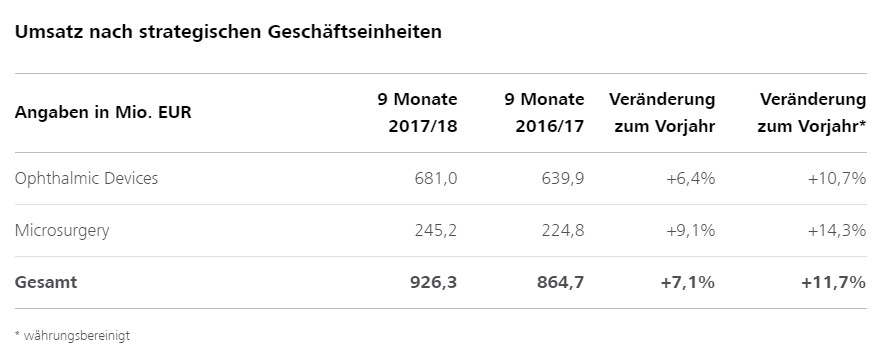Click the +14,3% cell
Image resolution: width=890 pixels, height=364 pixels.
(838, 231)
